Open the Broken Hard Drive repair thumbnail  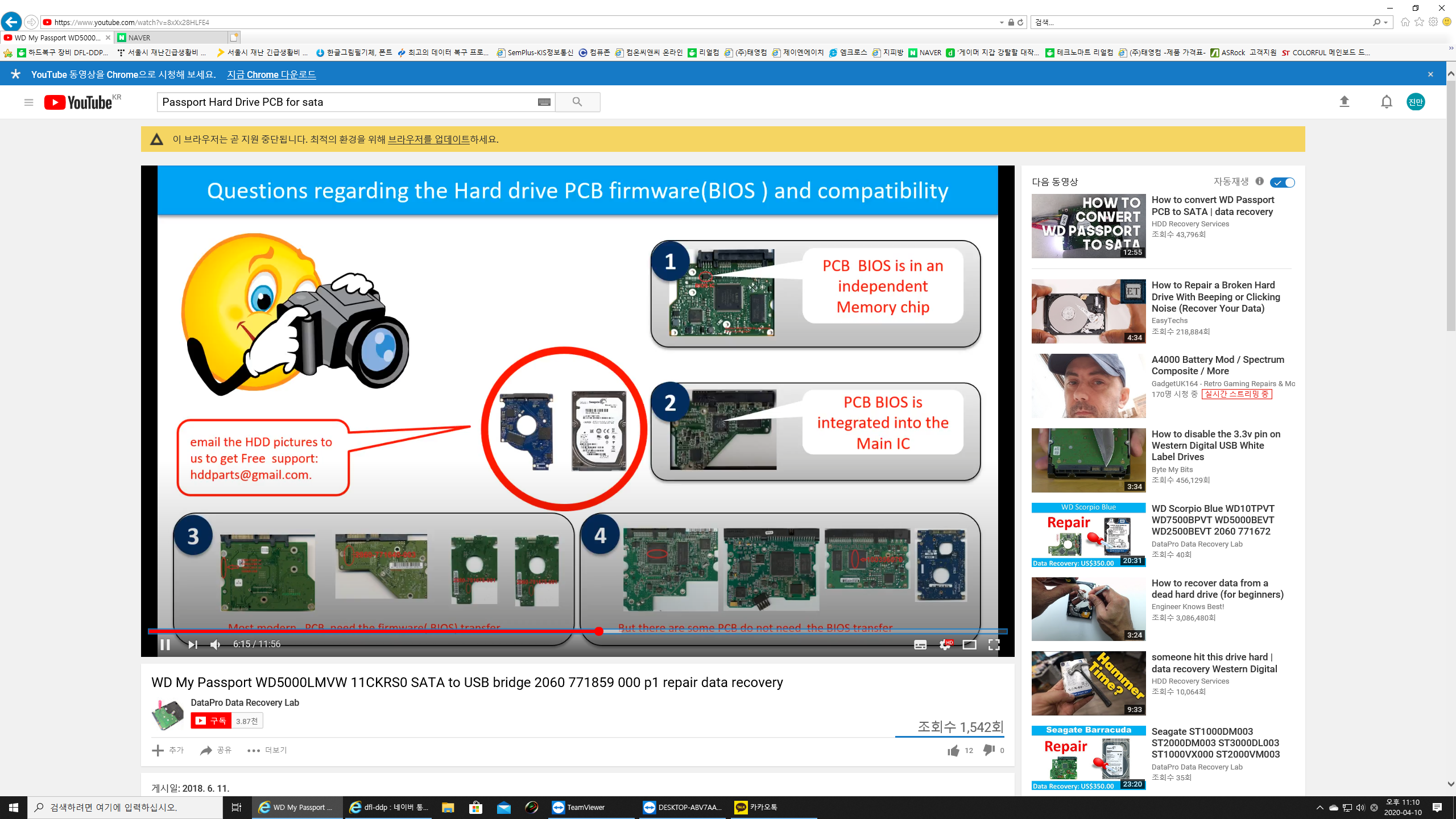click(x=1089, y=311)
